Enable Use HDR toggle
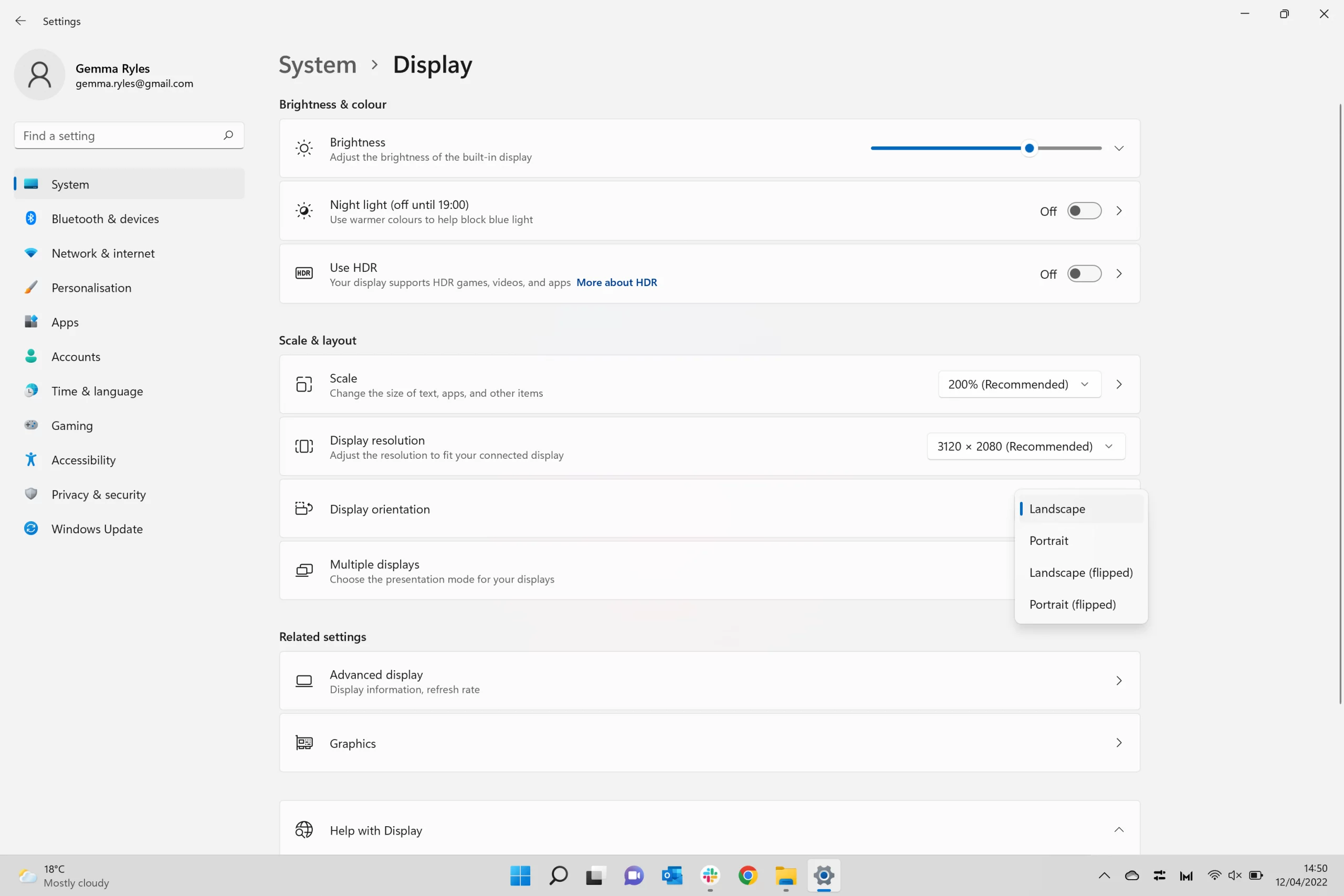 1083,273
